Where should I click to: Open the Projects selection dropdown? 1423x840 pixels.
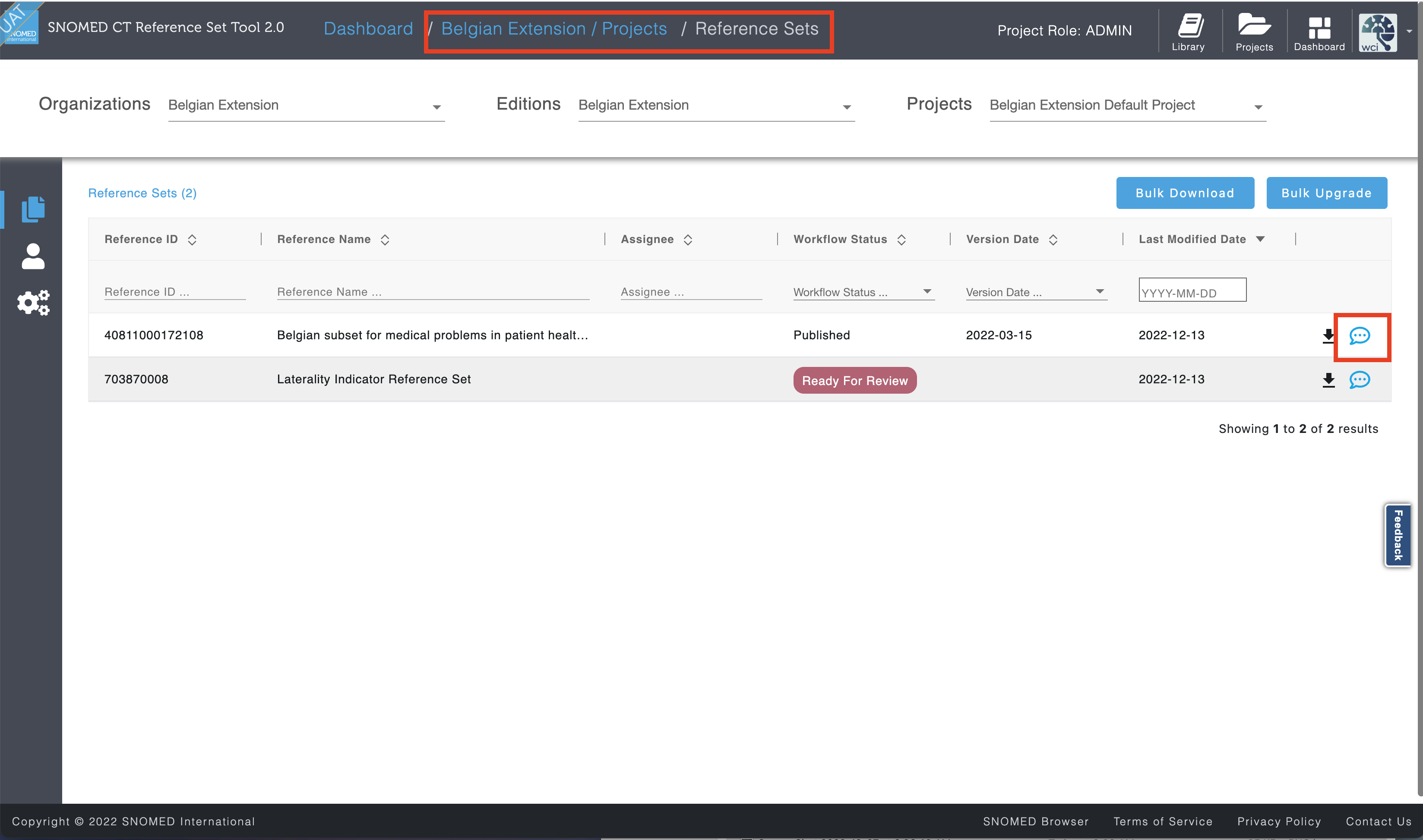[x=1128, y=106]
